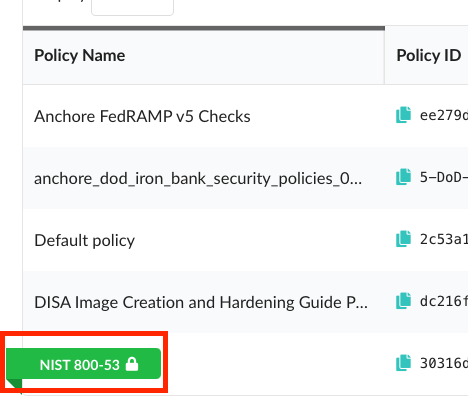Click the green NIST 800-53 ribbon label
The width and height of the screenshot is (468, 410).
click(x=83, y=364)
